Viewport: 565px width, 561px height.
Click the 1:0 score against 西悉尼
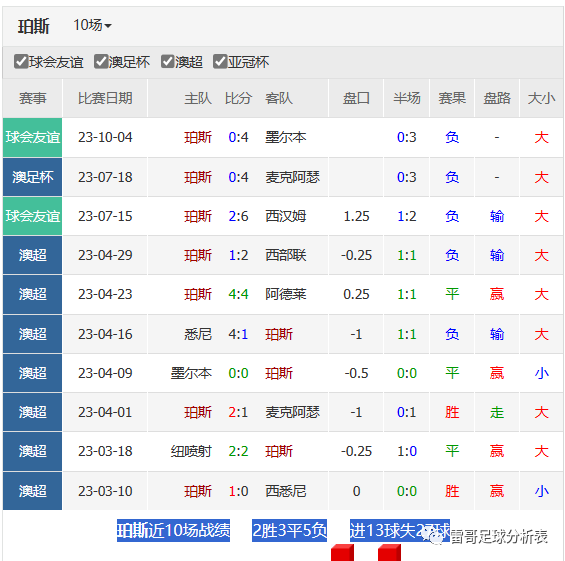click(238, 491)
